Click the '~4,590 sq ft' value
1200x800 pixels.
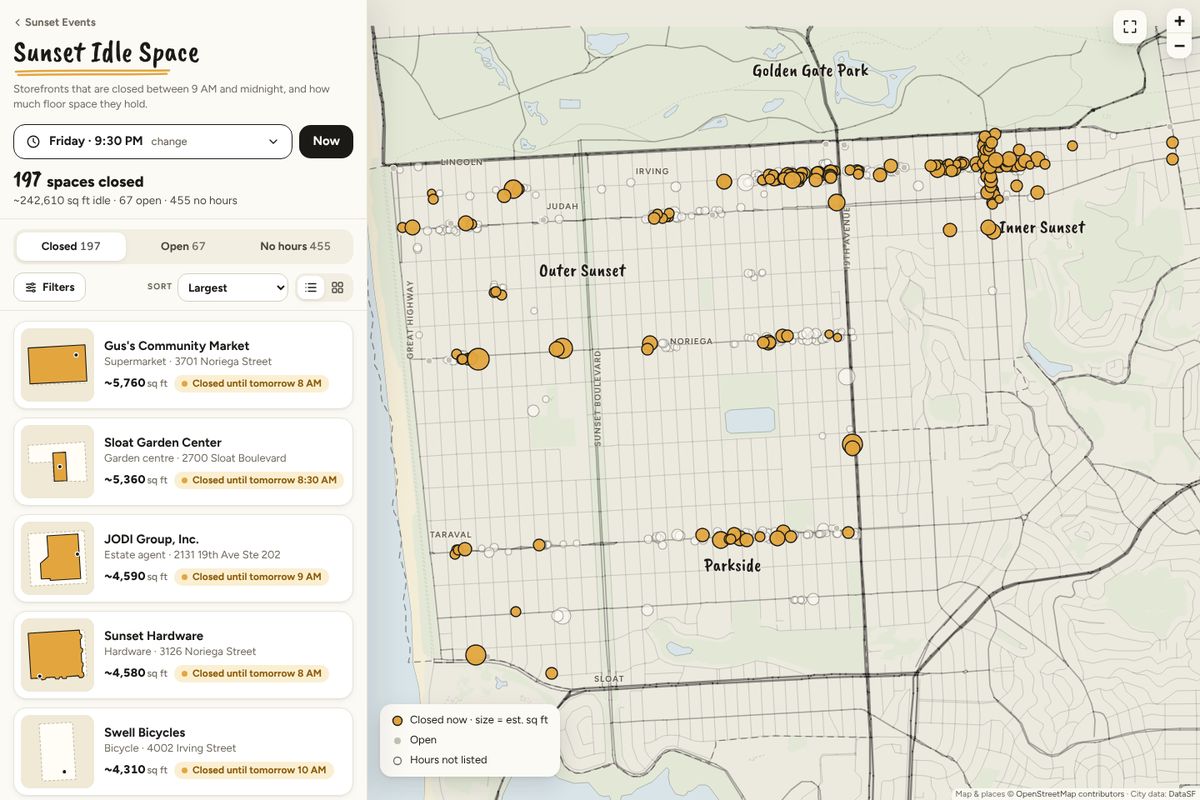tap(136, 577)
